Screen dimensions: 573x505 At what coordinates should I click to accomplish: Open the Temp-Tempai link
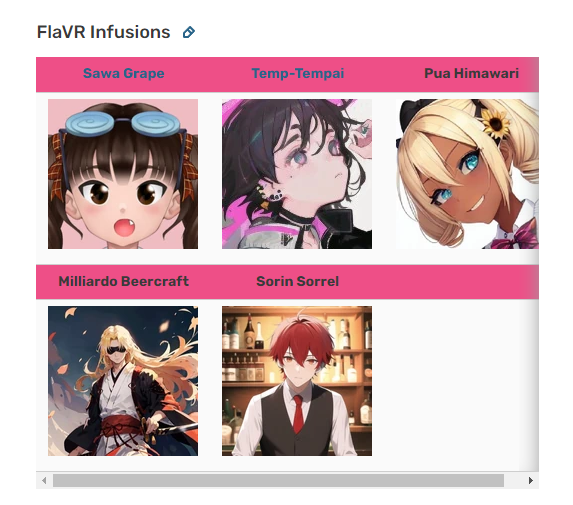(x=298, y=73)
